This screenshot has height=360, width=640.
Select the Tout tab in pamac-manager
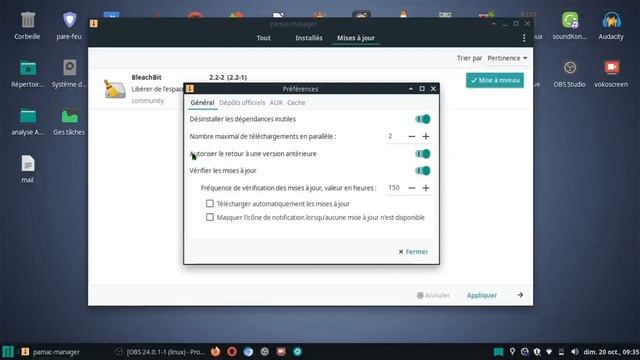pos(264,38)
